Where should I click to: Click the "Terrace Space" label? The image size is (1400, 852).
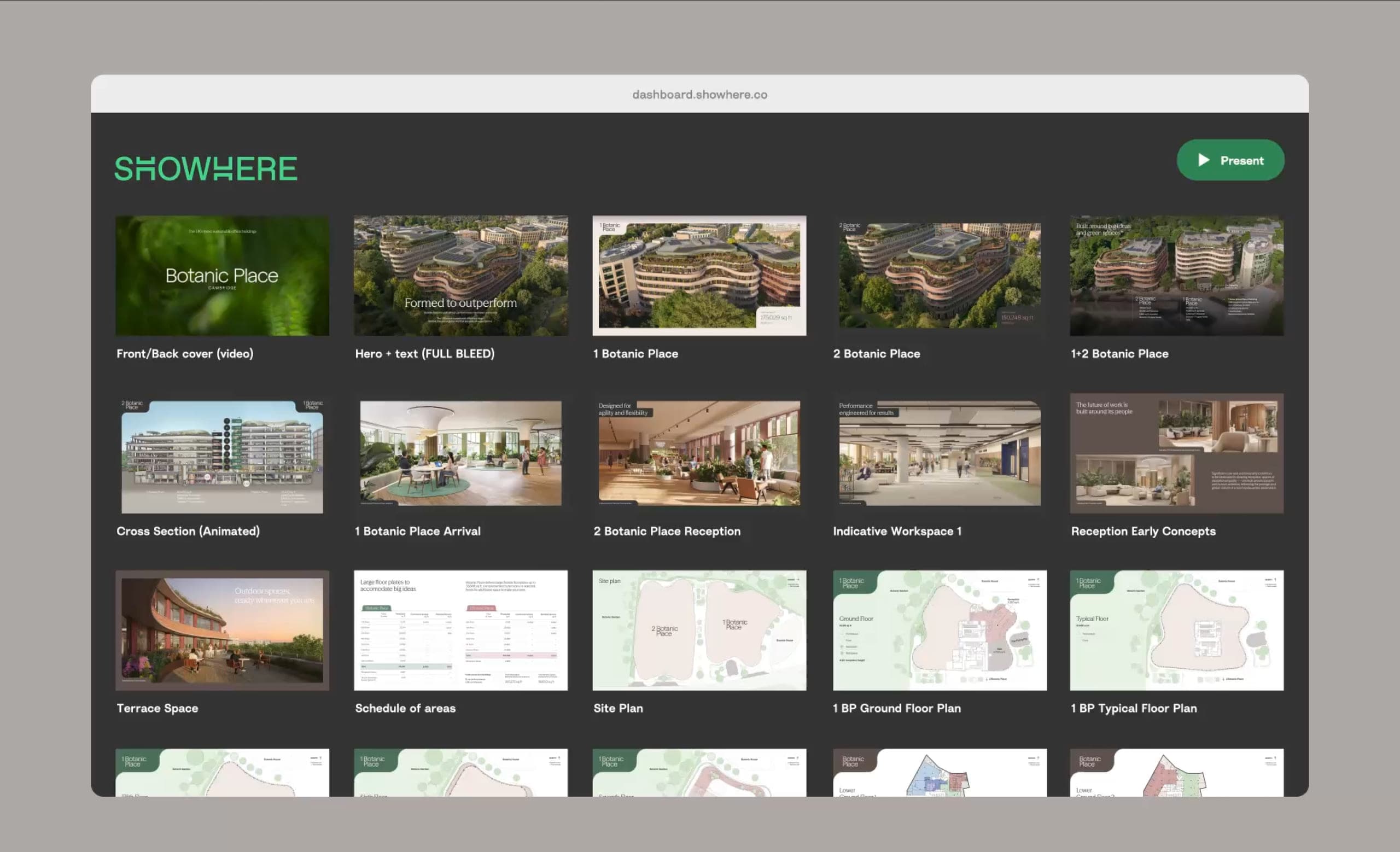point(157,708)
